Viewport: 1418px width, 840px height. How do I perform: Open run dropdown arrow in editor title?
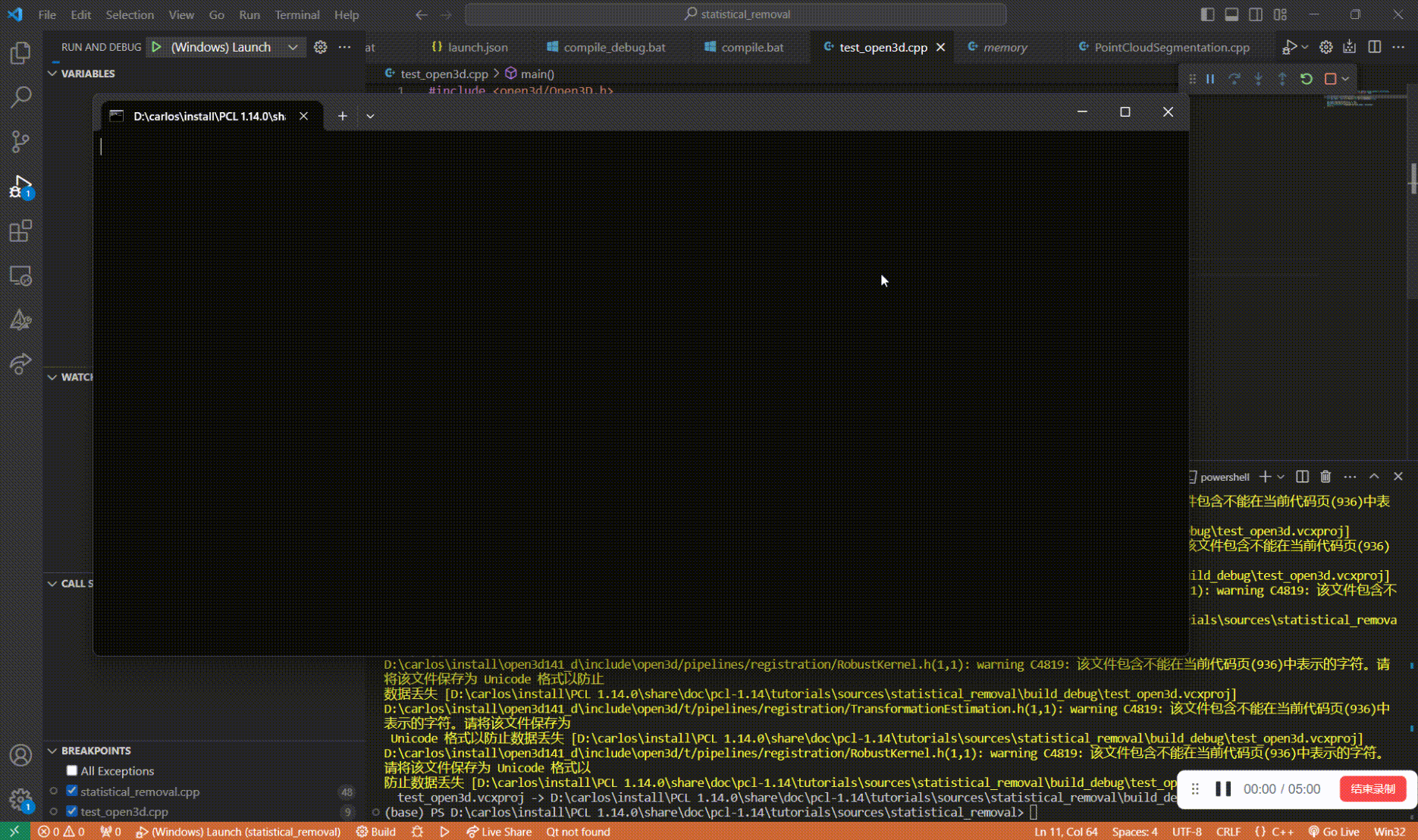click(x=1304, y=47)
